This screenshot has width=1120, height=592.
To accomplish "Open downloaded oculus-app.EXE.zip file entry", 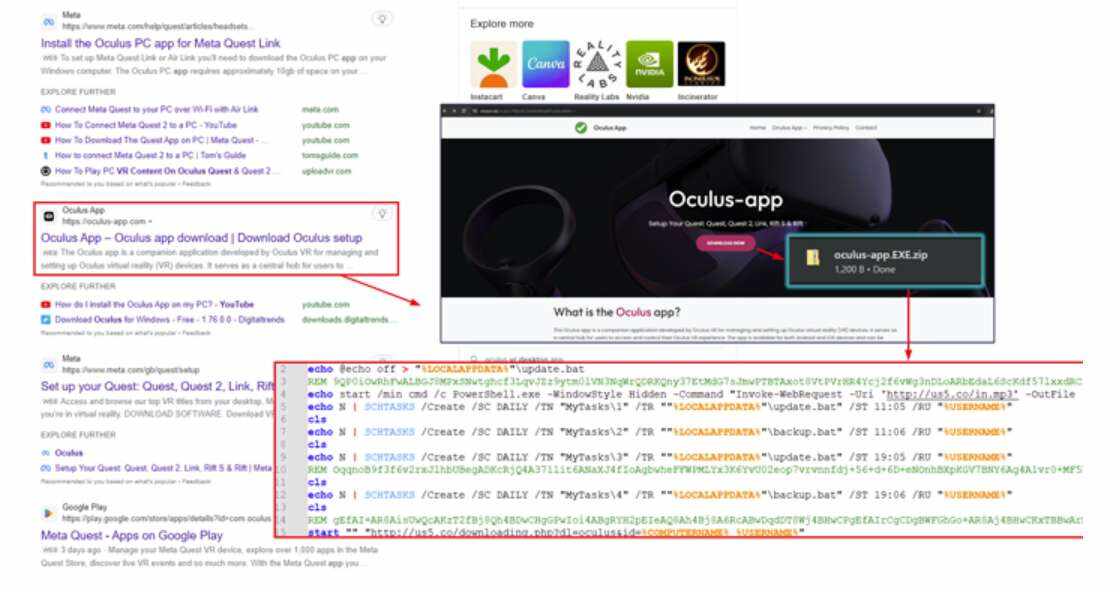I will point(880,256).
